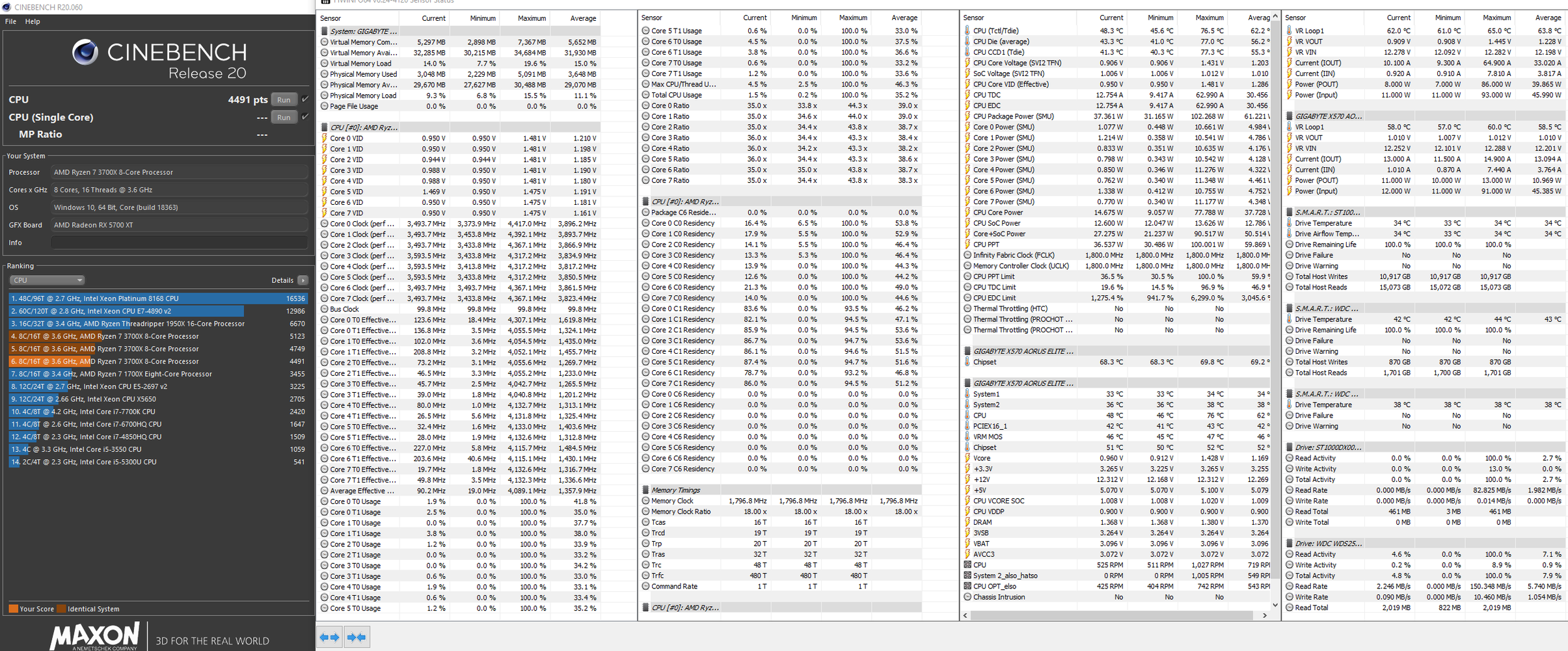Click the icon beside Total CPU Usage
Viewport: 1568px width, 651px height.
pyautogui.click(x=645, y=95)
